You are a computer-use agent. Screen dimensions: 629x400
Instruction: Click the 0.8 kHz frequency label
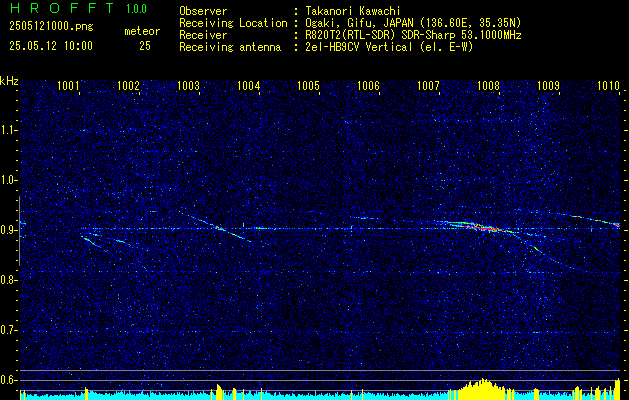tap(8, 280)
